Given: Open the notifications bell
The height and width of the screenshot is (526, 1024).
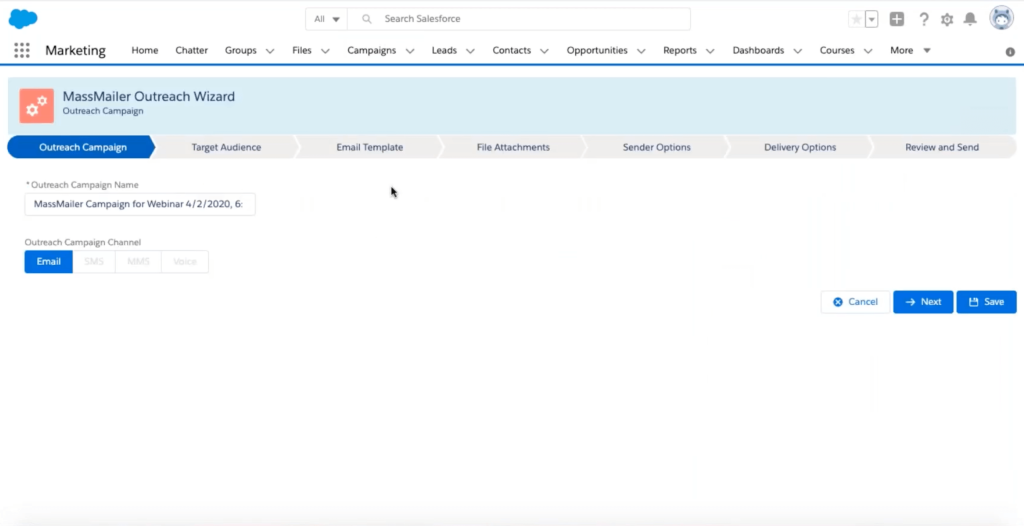Looking at the screenshot, I should point(970,19).
